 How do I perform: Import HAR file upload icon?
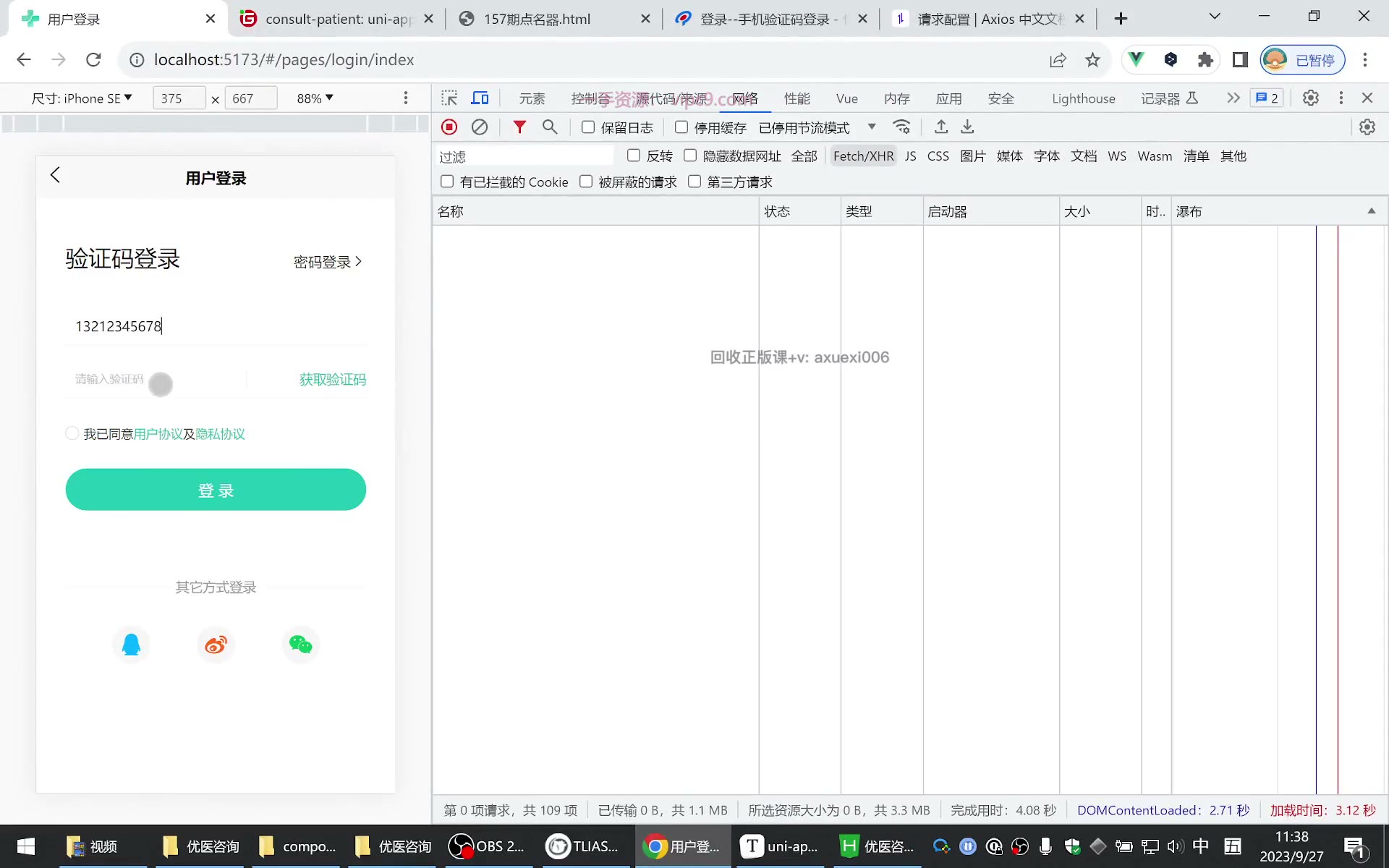pyautogui.click(x=941, y=127)
